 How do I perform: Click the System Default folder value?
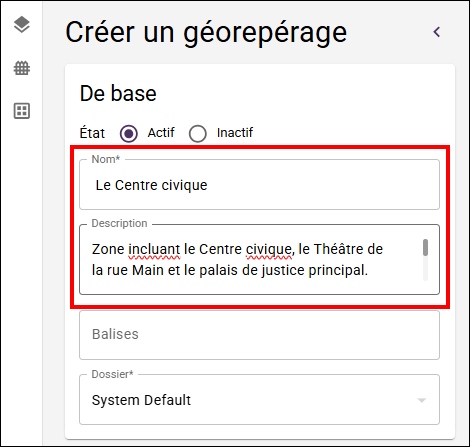click(141, 400)
